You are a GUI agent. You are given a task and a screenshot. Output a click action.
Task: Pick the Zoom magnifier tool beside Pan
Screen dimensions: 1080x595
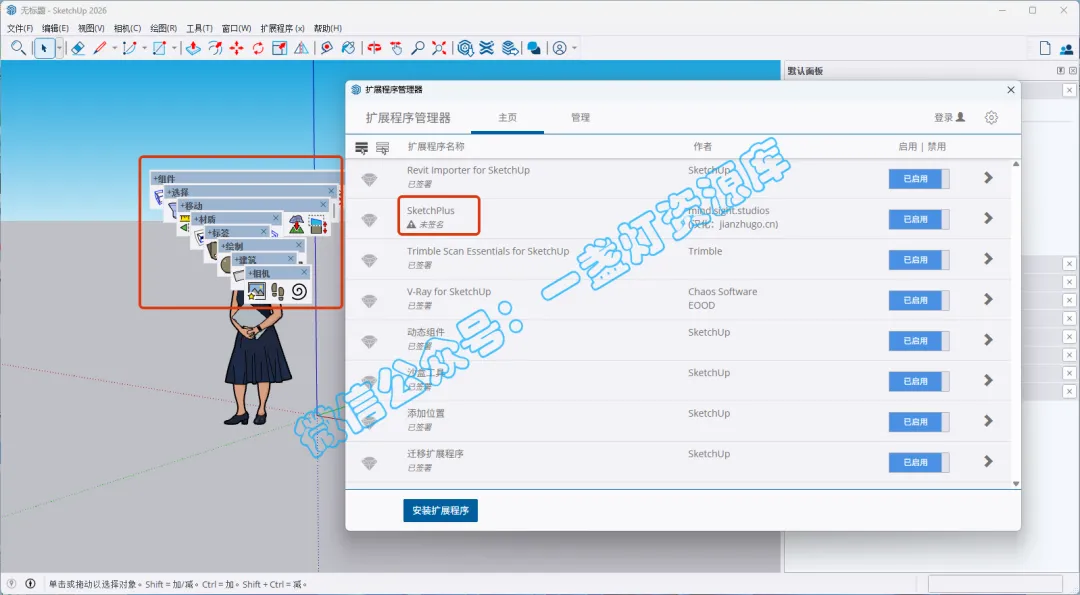[417, 48]
